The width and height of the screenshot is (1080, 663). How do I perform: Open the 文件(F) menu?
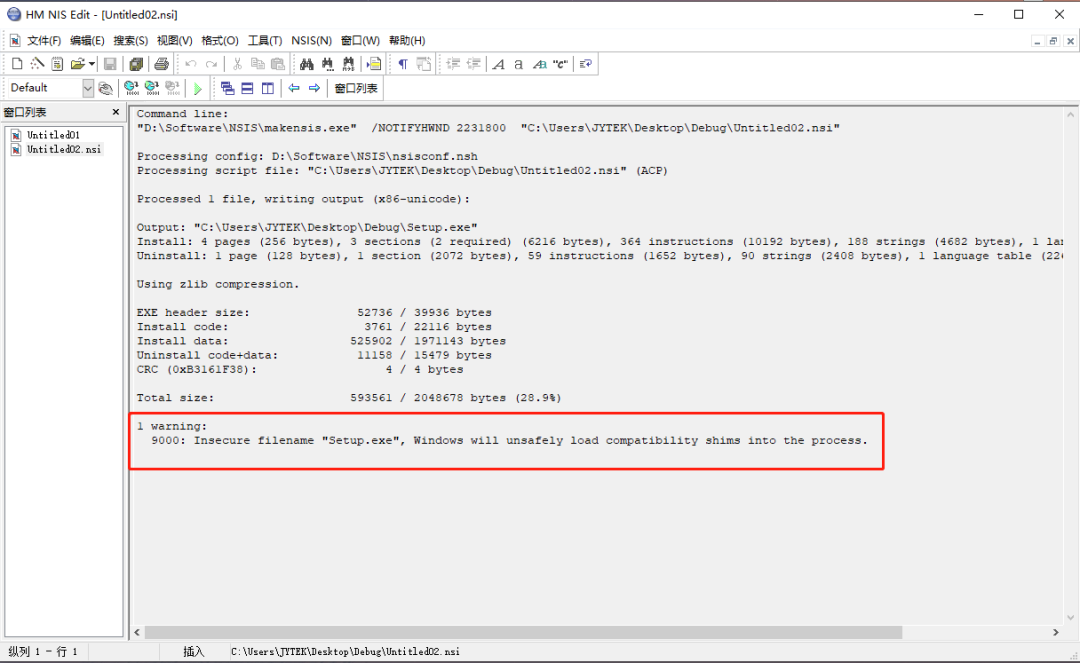coord(44,40)
